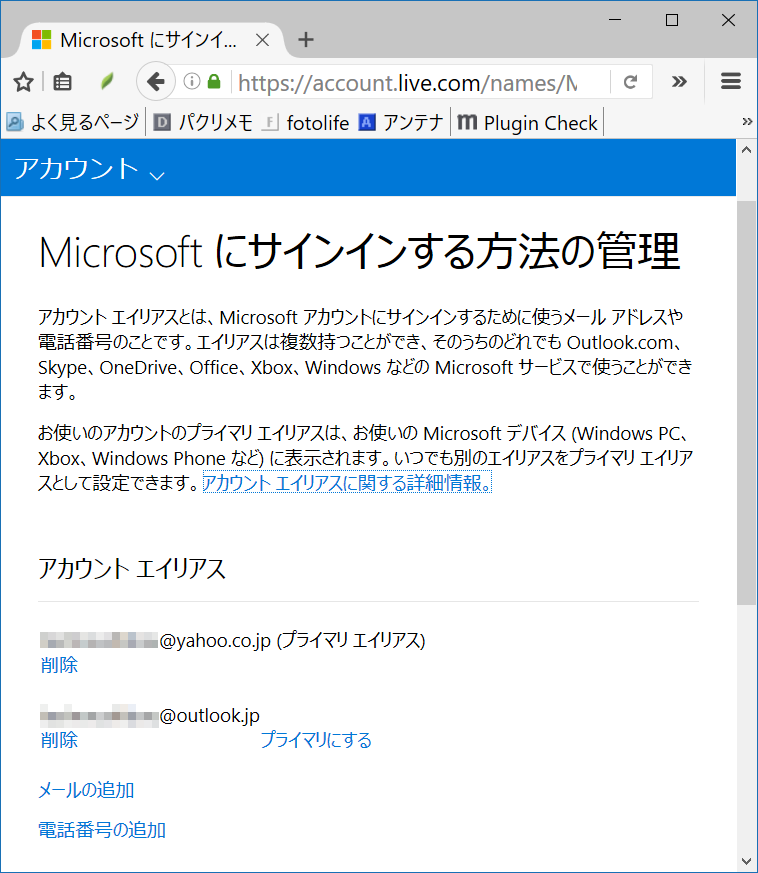The height and width of the screenshot is (873, 758).
Task: Click メールの追加 link
Action: pyautogui.click(x=86, y=790)
